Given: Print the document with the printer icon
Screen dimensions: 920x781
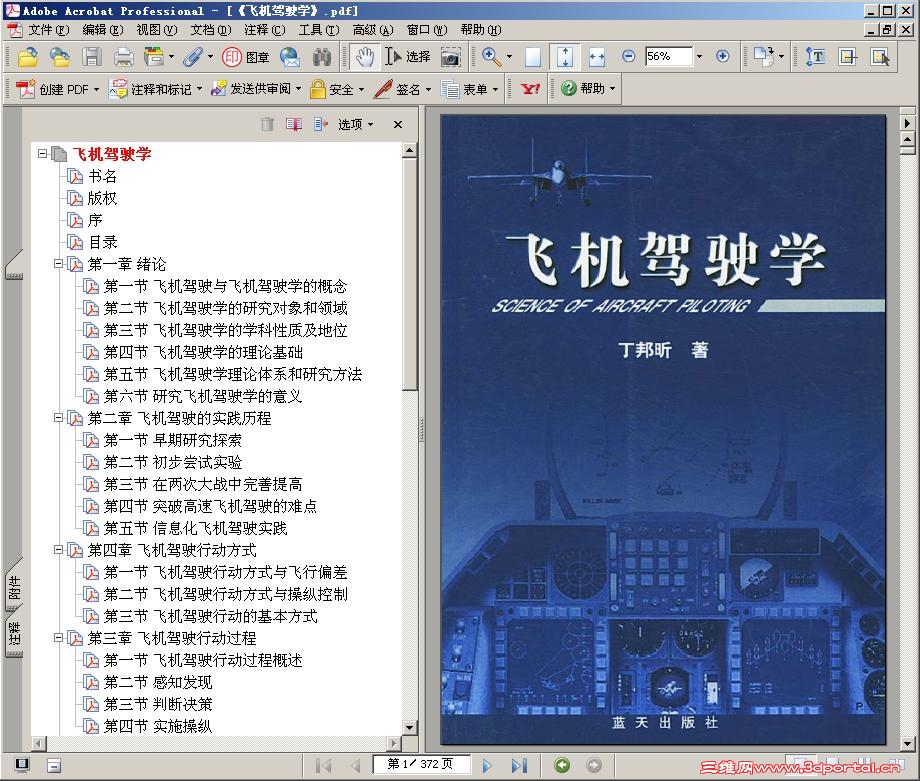Looking at the screenshot, I should [x=123, y=57].
